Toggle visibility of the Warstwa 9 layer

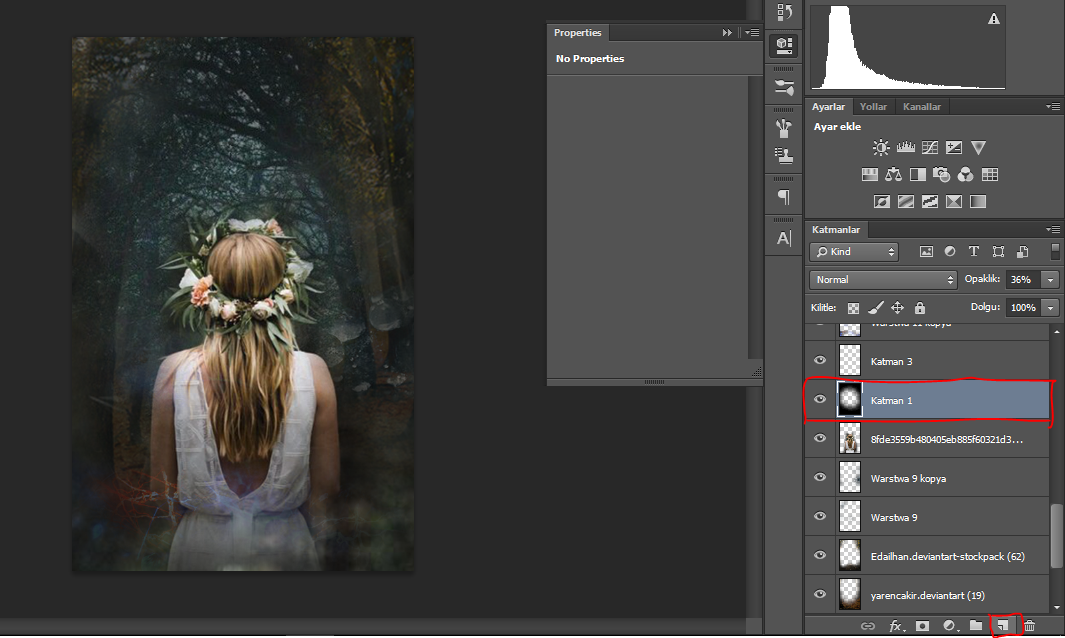pos(820,516)
